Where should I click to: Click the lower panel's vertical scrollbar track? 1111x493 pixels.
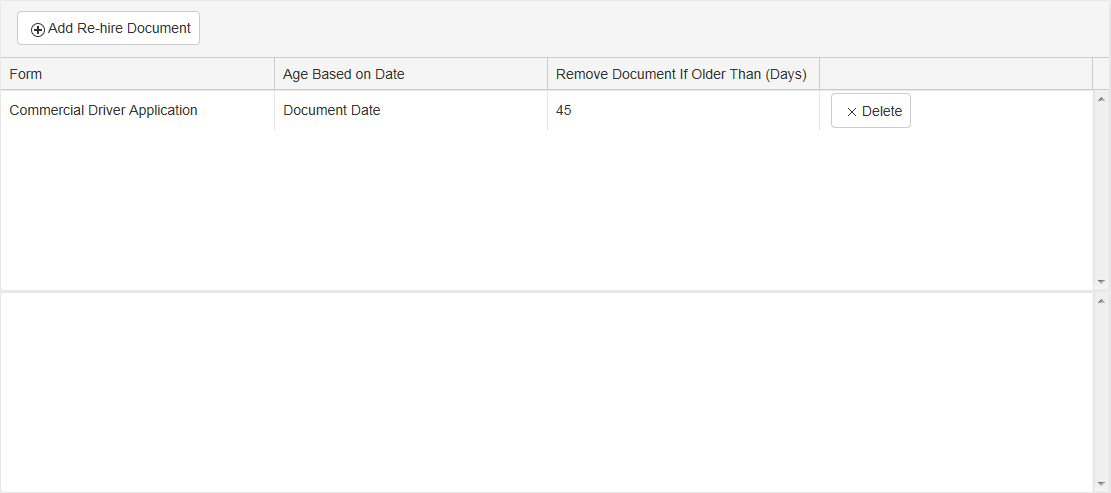point(1101,392)
